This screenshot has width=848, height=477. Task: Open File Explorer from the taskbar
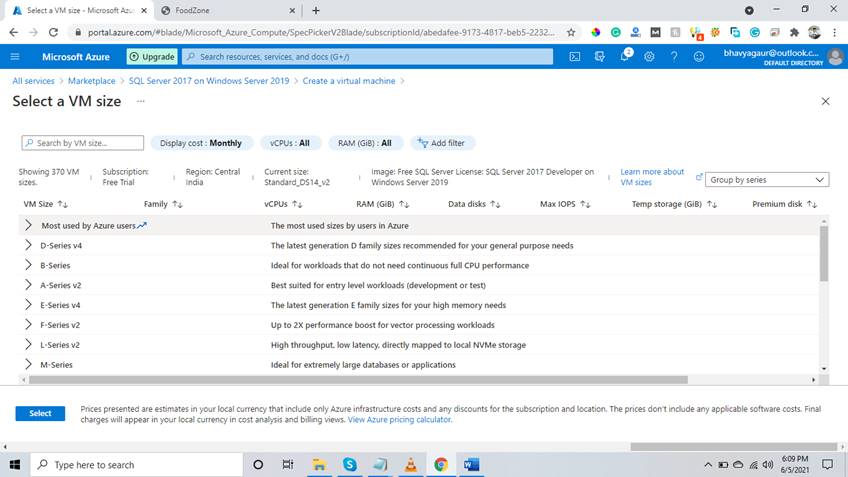[319, 465]
